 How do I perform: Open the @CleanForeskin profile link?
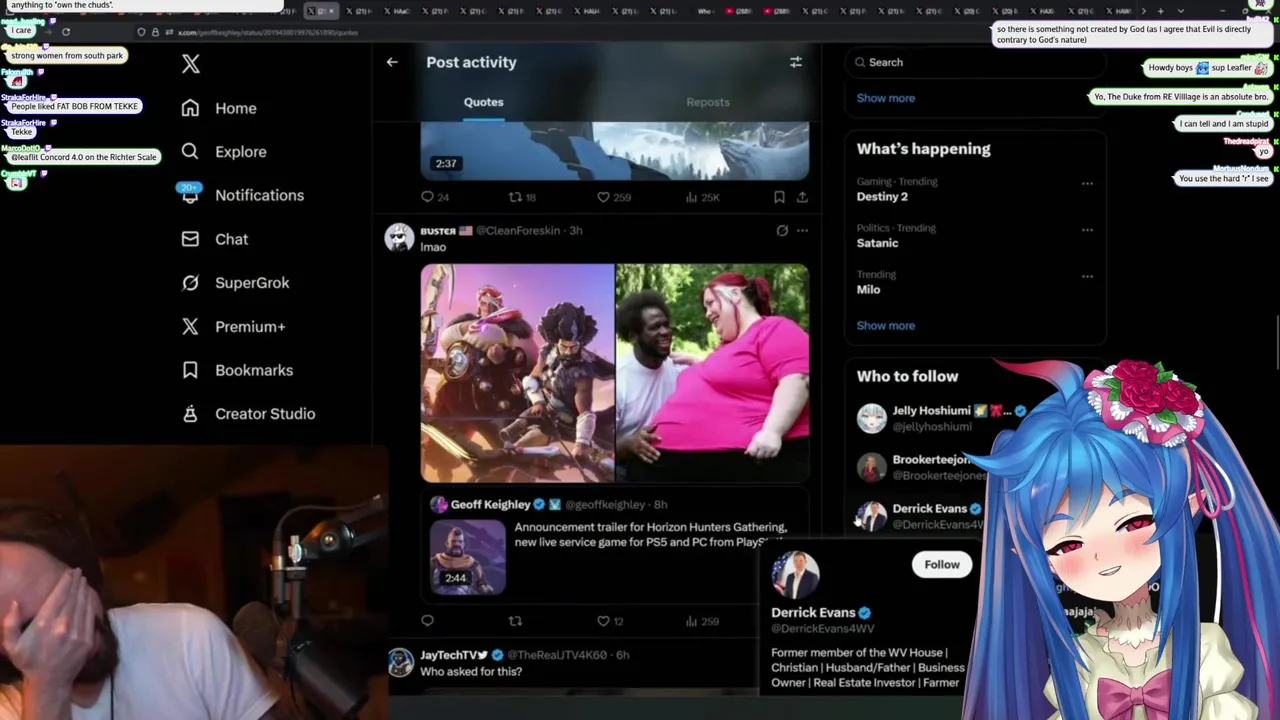pyautogui.click(x=518, y=230)
